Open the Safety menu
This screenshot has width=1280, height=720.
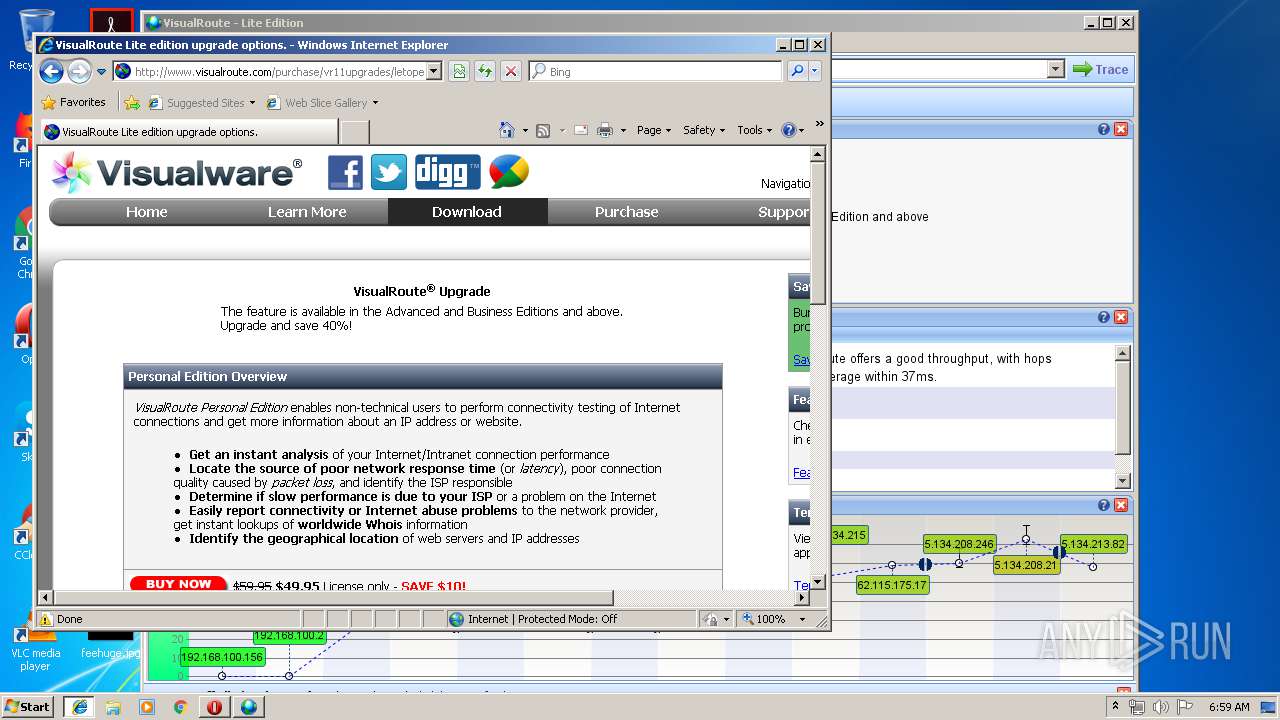click(x=704, y=130)
